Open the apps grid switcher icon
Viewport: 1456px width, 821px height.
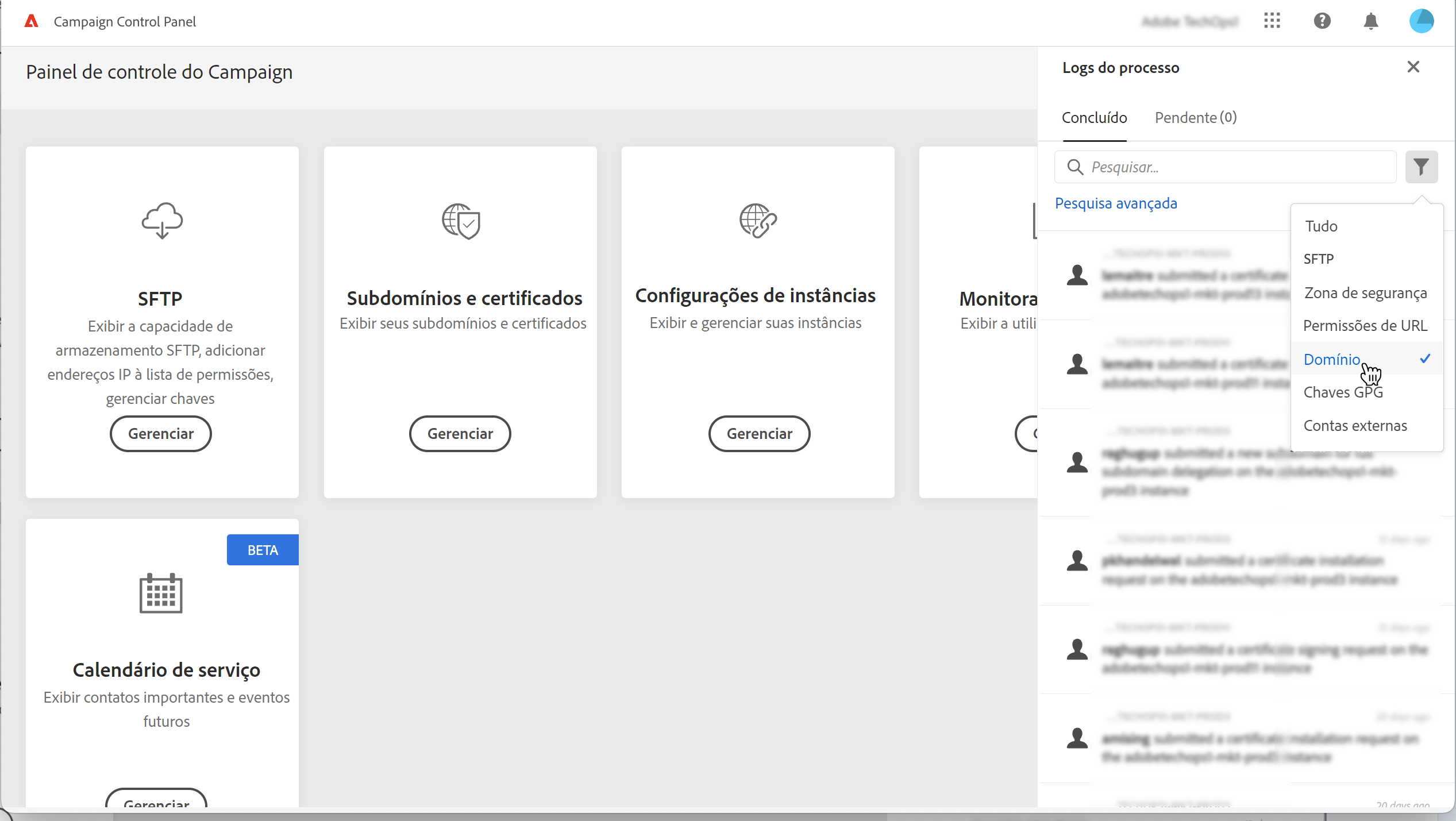(x=1272, y=21)
